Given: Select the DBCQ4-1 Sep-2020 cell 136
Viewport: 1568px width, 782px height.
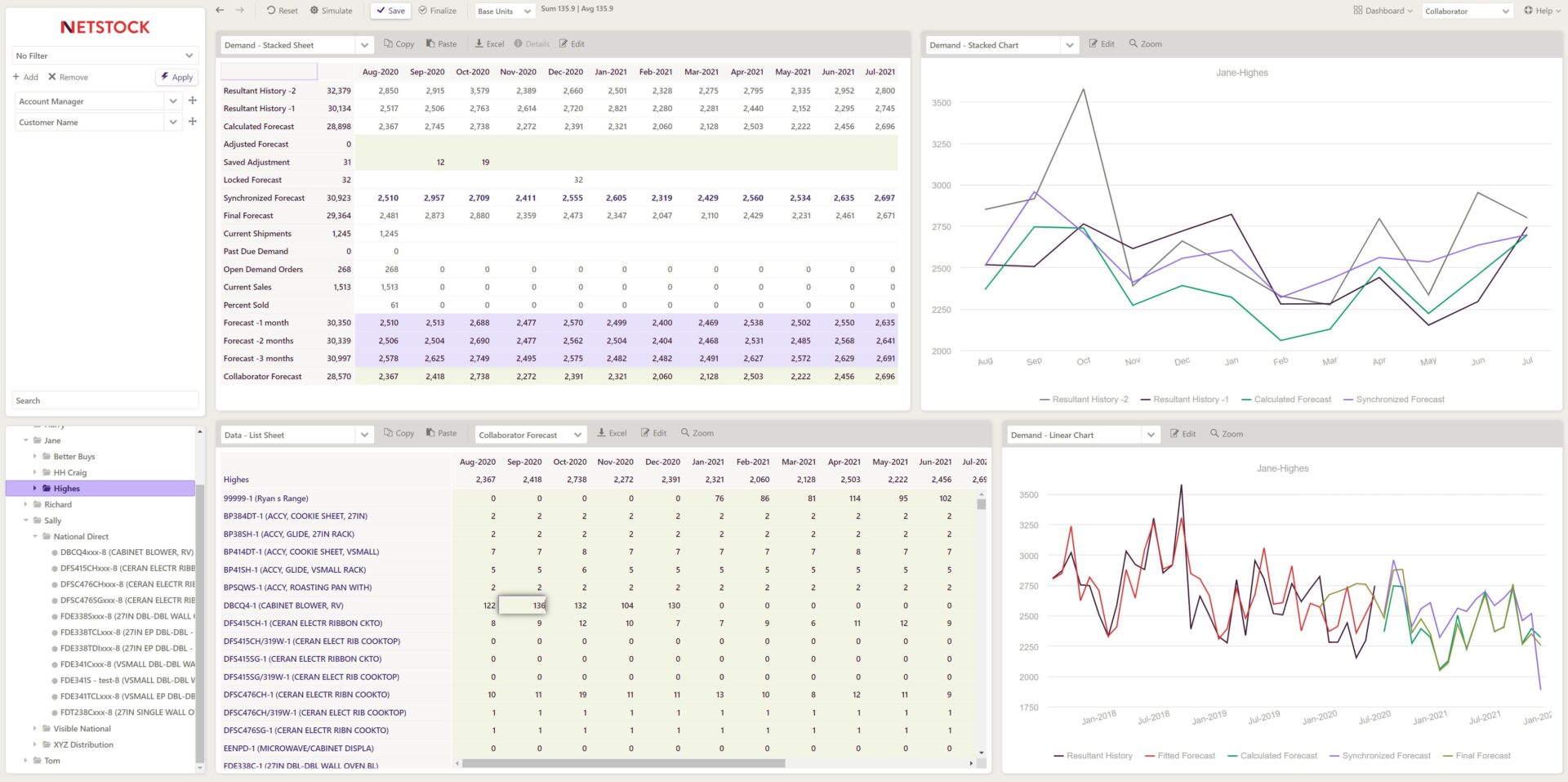Looking at the screenshot, I should (x=523, y=605).
